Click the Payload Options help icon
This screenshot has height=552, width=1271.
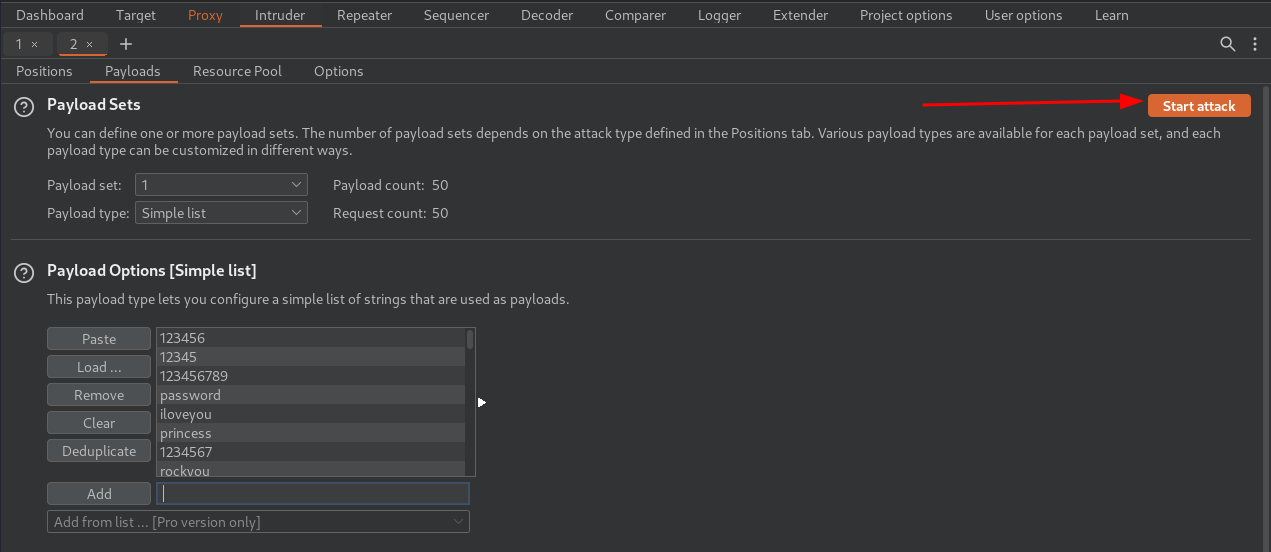pyautogui.click(x=24, y=272)
